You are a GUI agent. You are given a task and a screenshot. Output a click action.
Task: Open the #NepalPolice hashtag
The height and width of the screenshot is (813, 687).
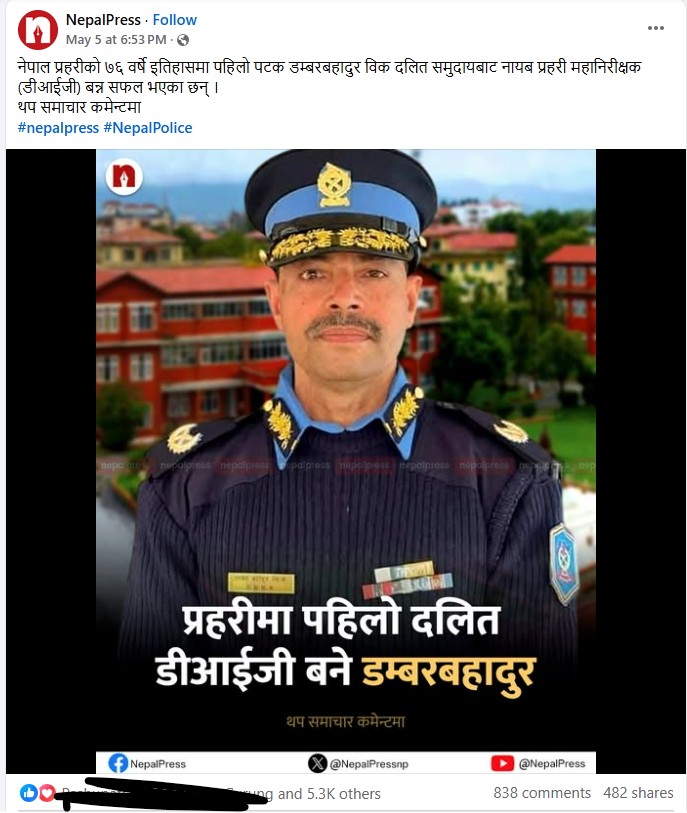[x=148, y=128]
